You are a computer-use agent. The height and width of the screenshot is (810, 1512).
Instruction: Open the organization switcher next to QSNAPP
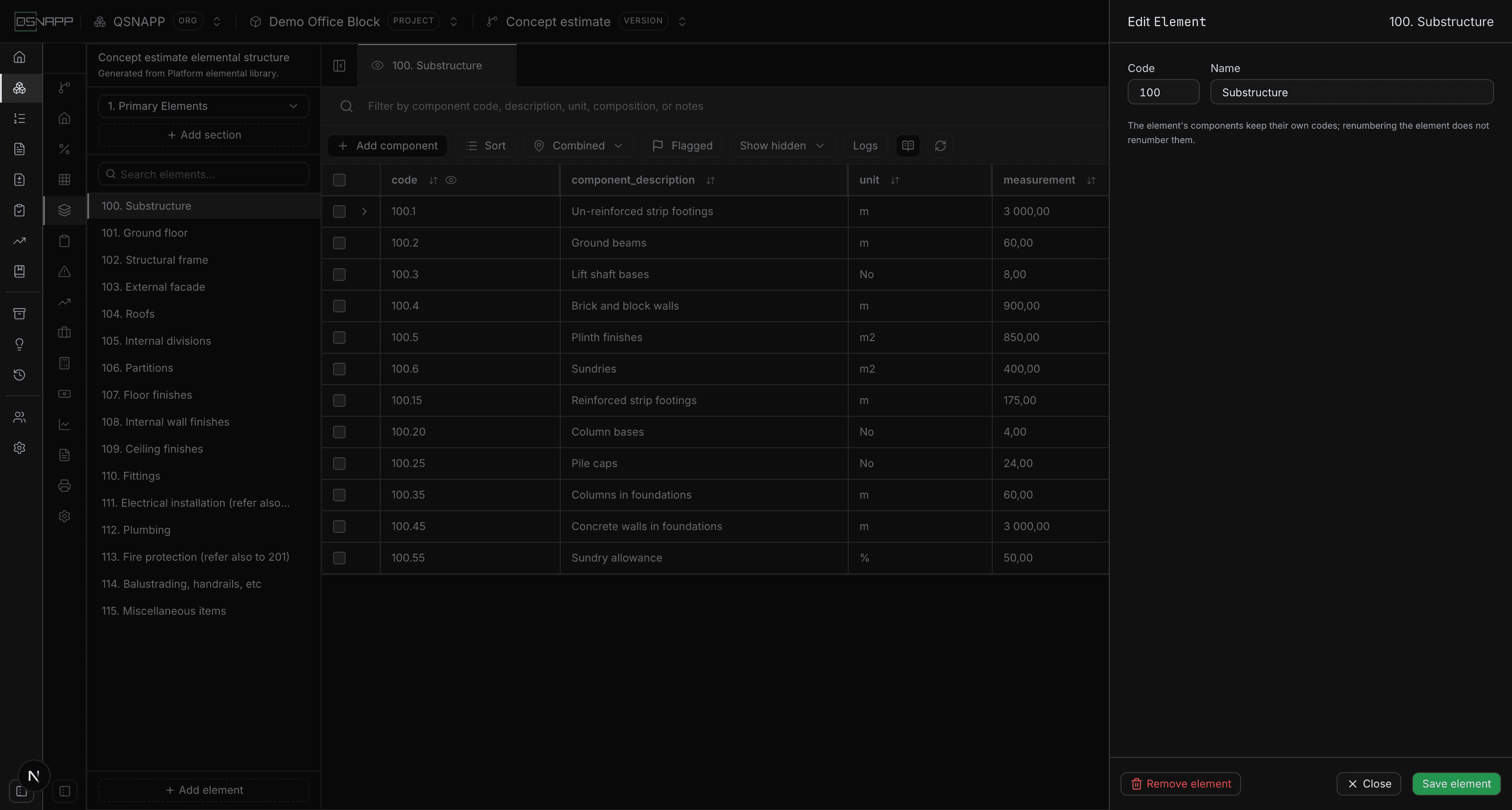pos(216,22)
